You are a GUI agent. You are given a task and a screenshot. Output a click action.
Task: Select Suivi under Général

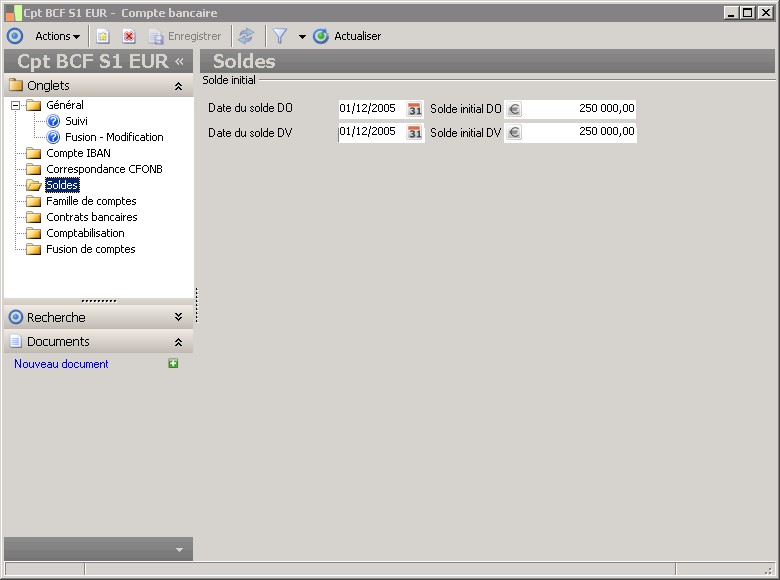click(x=76, y=121)
